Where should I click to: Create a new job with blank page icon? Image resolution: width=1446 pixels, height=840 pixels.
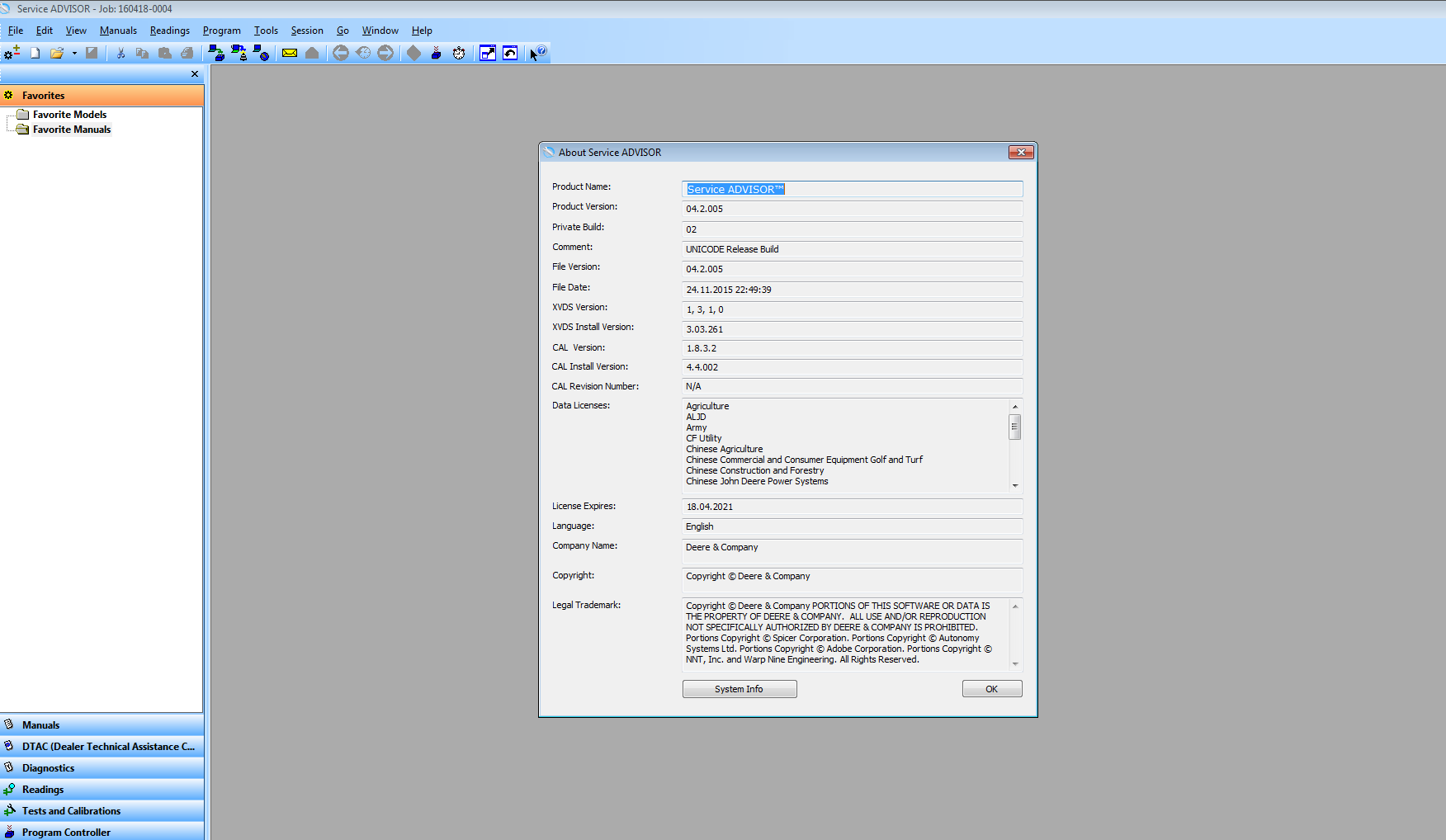(x=35, y=53)
